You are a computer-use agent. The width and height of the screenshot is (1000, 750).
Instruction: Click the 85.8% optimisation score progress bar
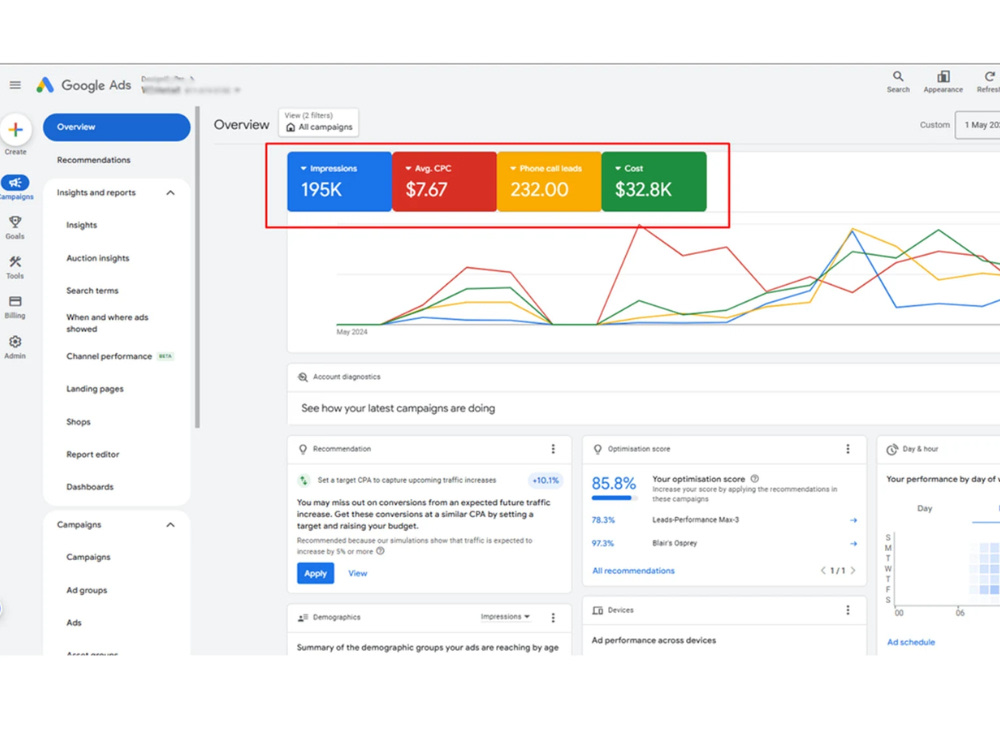614,497
